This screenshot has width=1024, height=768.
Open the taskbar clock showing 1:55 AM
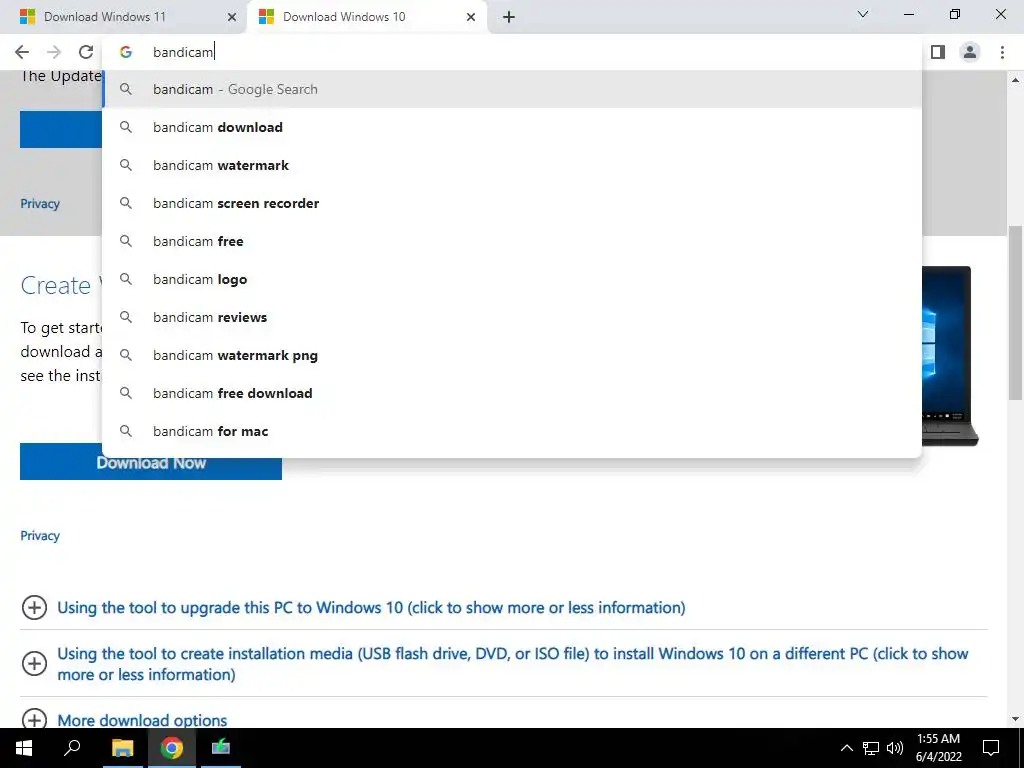[938, 748]
